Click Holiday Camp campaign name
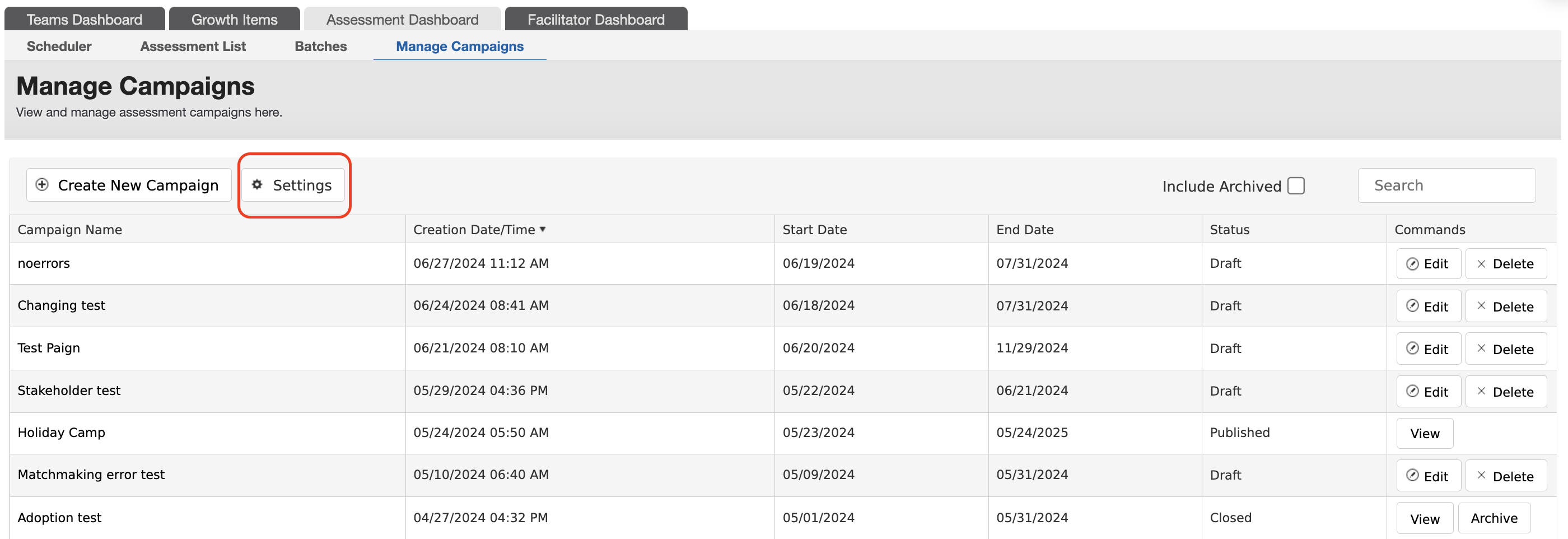Image resolution: width=1568 pixels, height=539 pixels. (62, 433)
